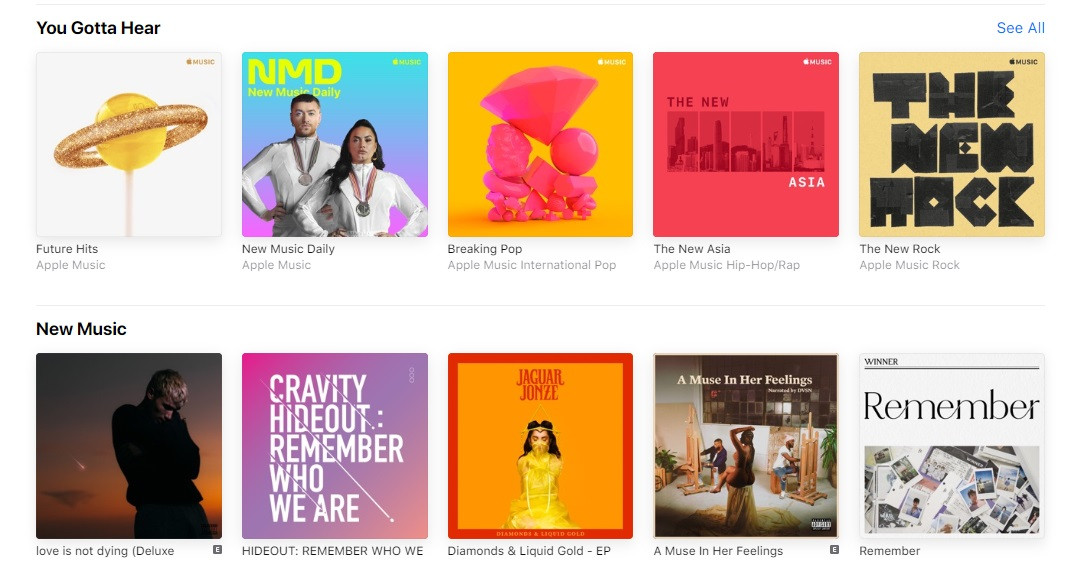
Task: Click the Diamonds & Liquid Gold - EP title
Action: tap(529, 551)
